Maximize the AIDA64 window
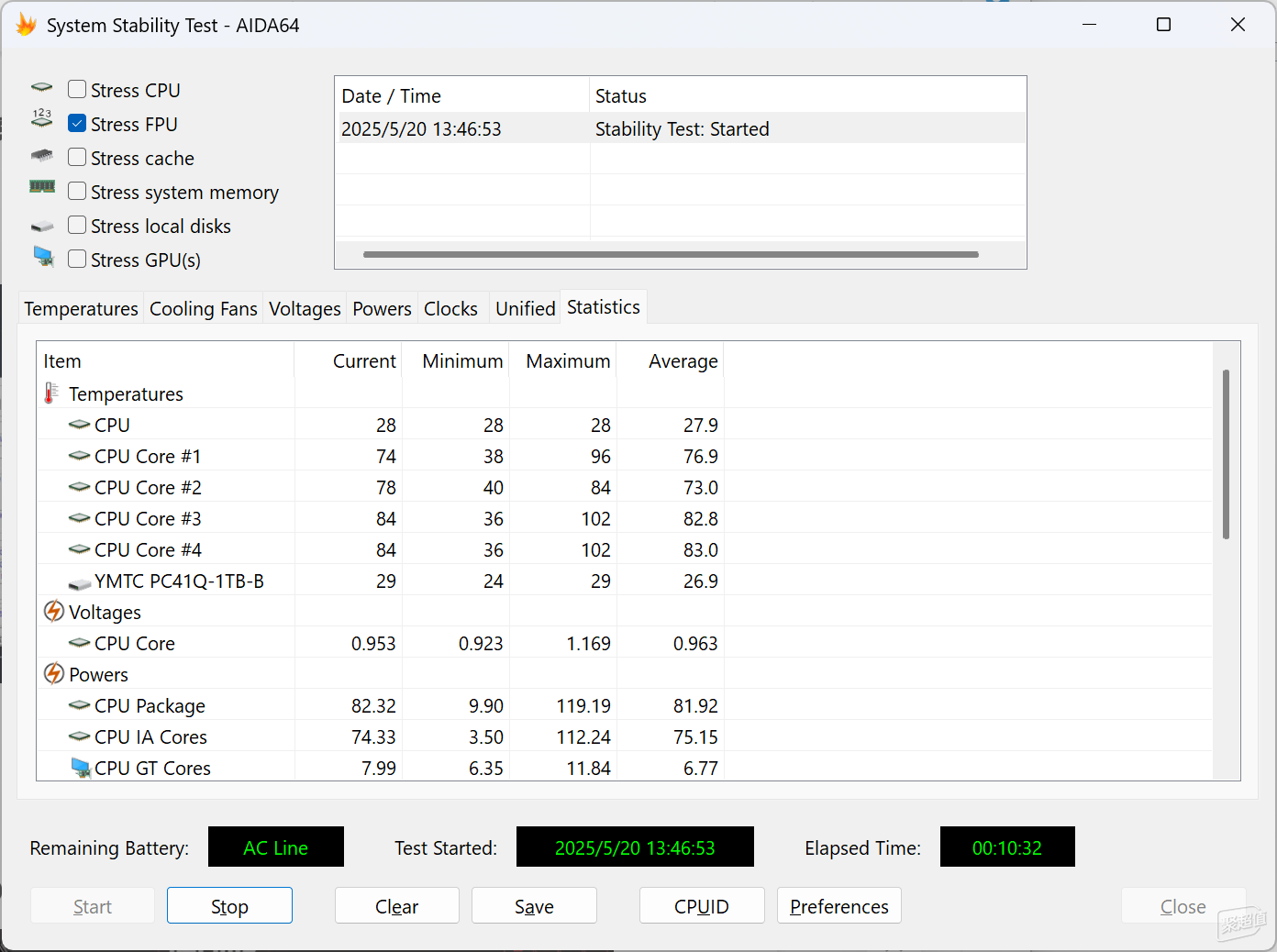The height and width of the screenshot is (952, 1277). [1163, 25]
